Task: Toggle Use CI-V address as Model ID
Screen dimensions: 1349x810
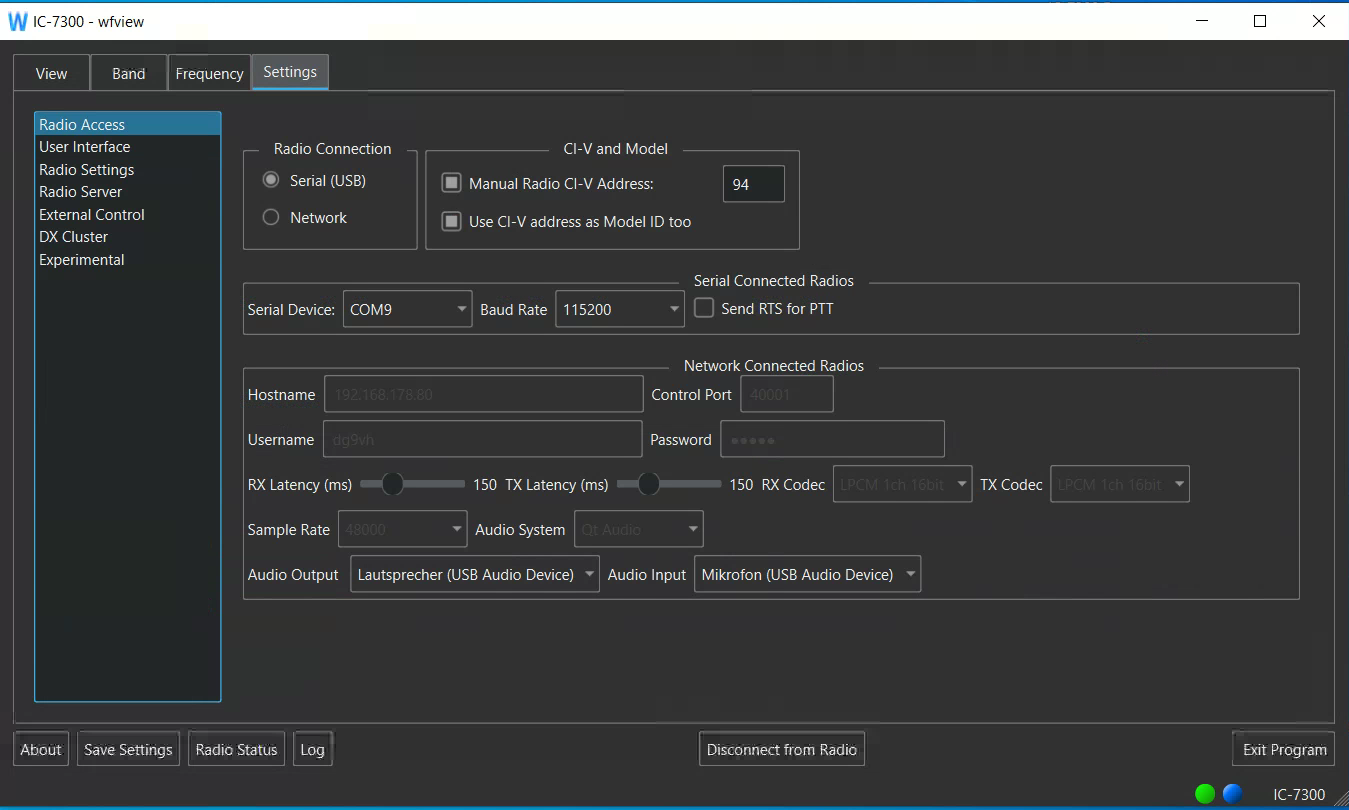Action: click(452, 222)
